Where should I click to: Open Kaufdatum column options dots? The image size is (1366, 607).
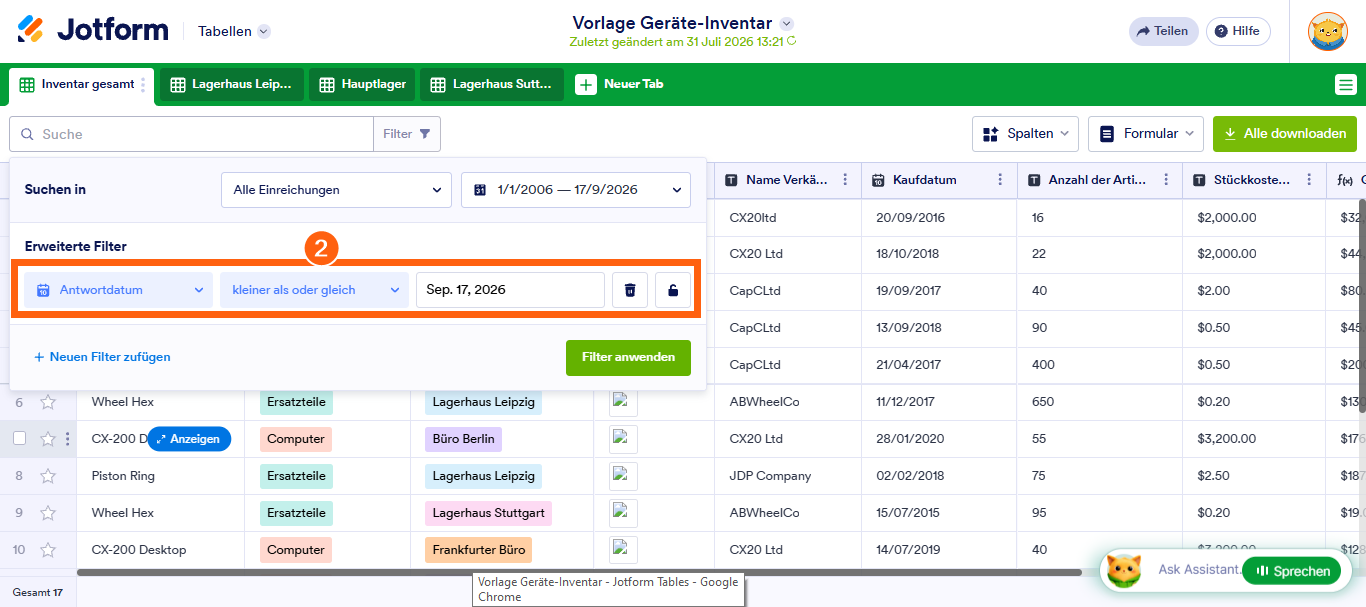1000,180
